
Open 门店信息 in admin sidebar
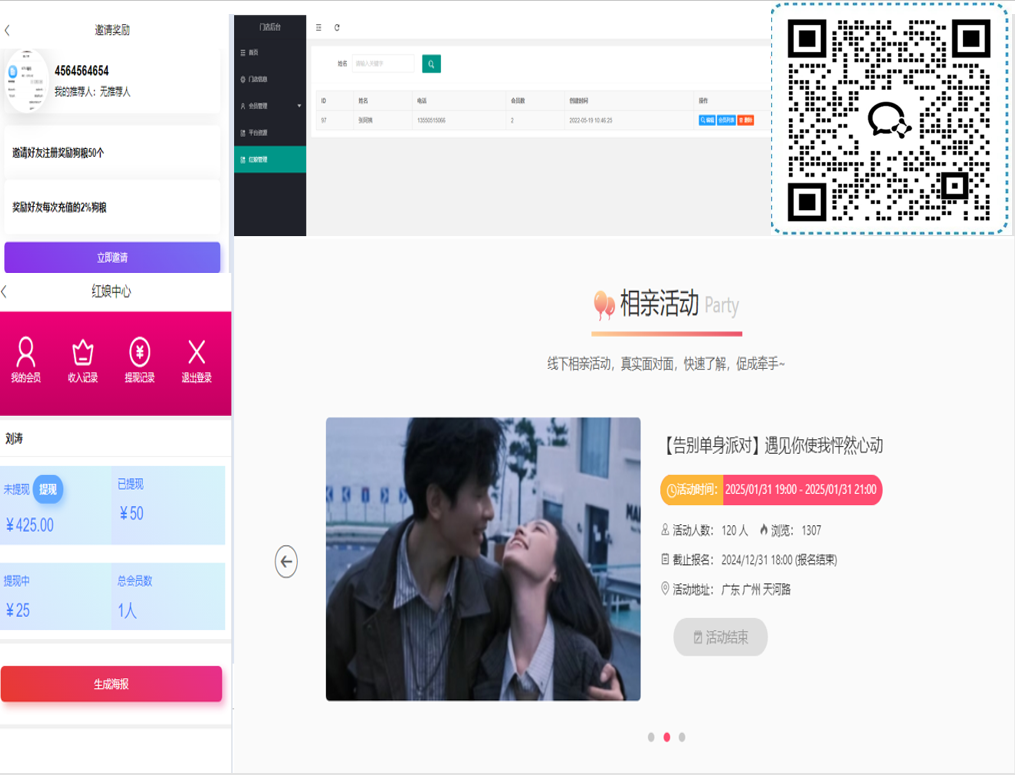(257, 80)
